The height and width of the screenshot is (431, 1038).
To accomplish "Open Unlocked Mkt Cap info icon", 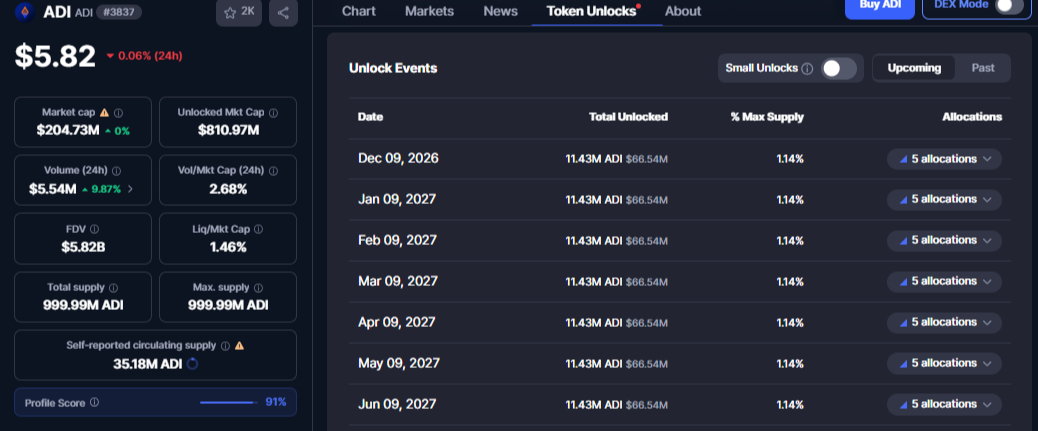I will click(273, 113).
